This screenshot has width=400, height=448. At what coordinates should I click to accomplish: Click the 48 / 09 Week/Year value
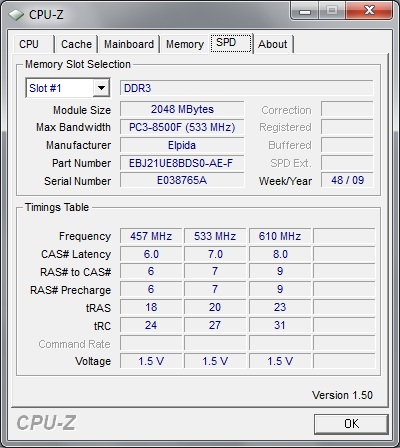[347, 180]
